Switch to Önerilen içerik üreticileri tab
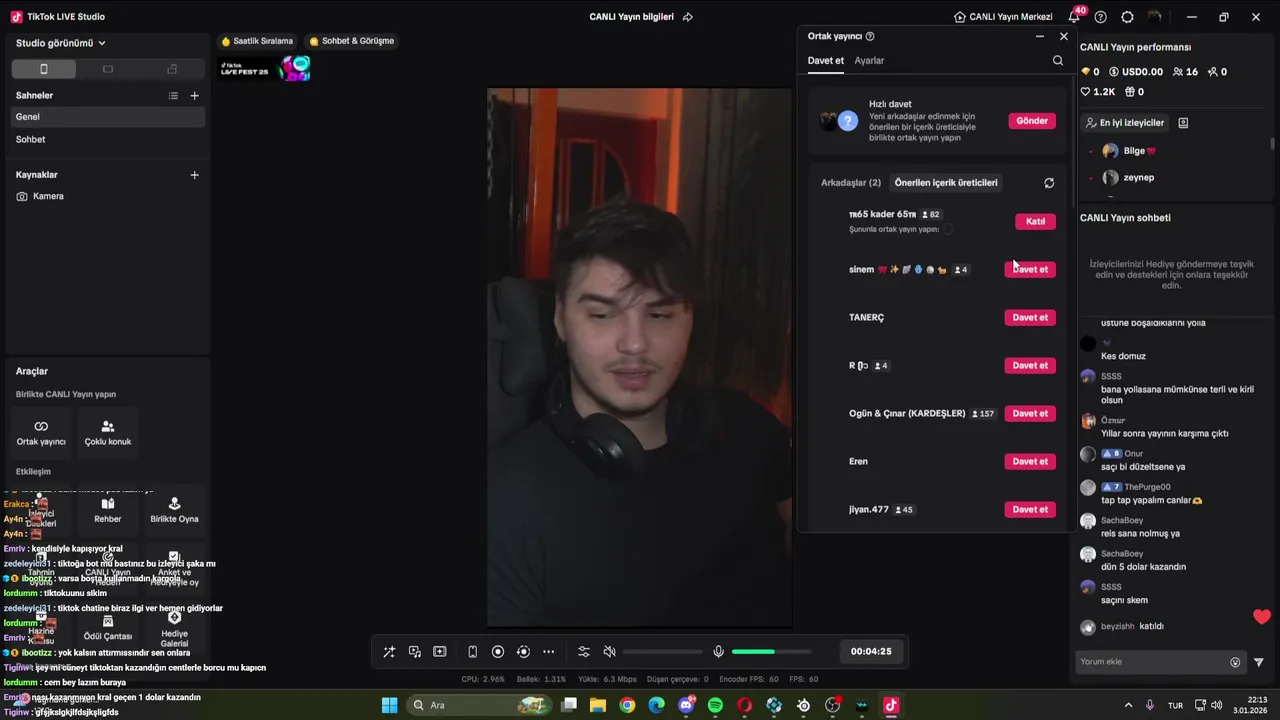The width and height of the screenshot is (1280, 720). (946, 183)
